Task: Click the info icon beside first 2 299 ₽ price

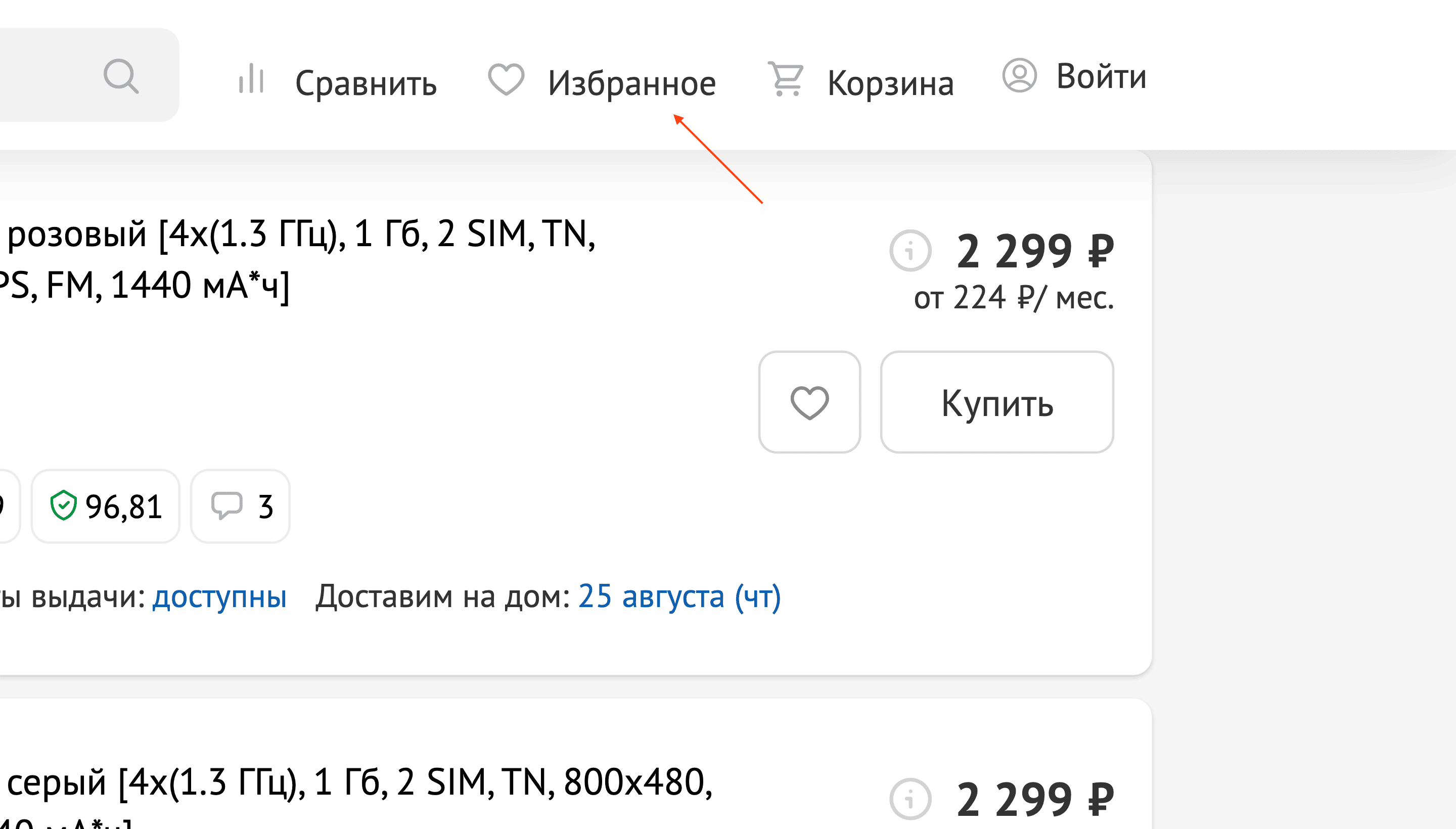Action: 910,251
